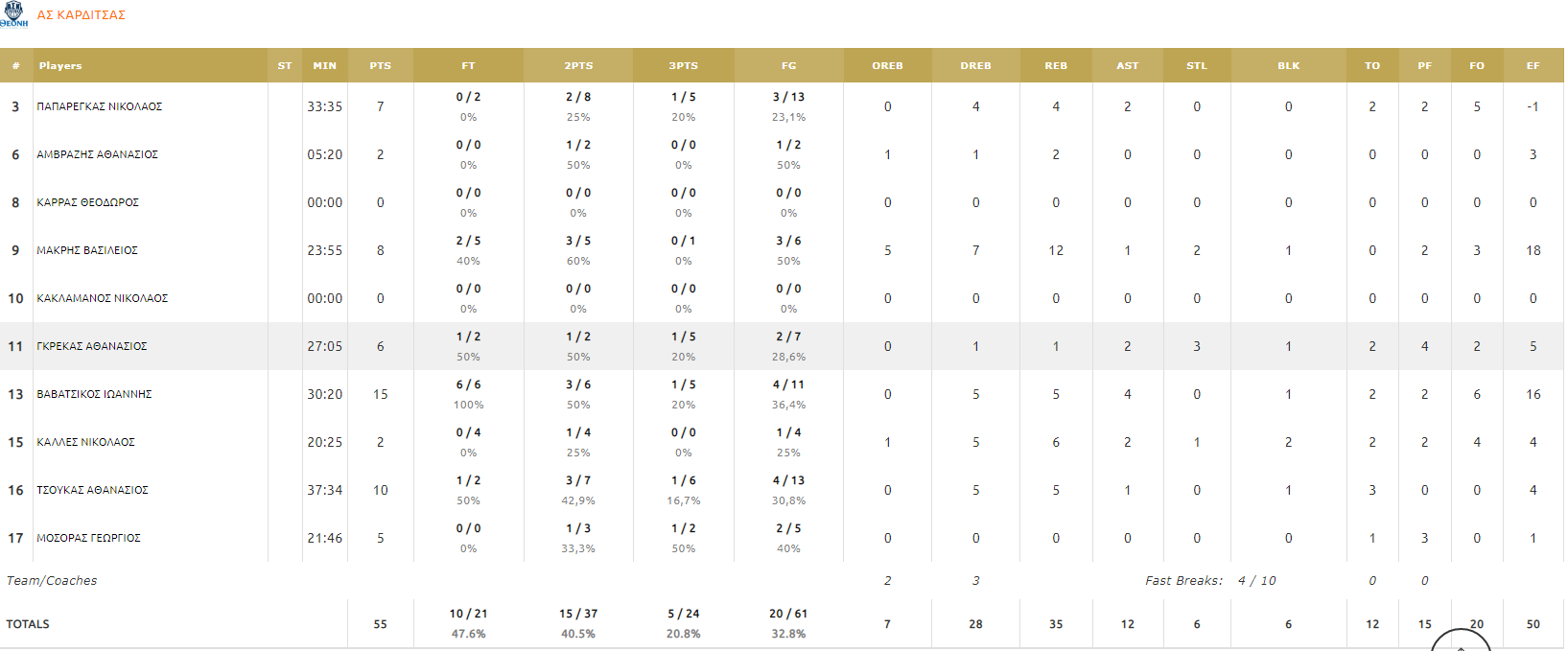Select player ΒΑΒΑΤΣΙΚΟΣ ΙΩΑΝΝΗΣ
The image size is (1568, 651).
94,394
